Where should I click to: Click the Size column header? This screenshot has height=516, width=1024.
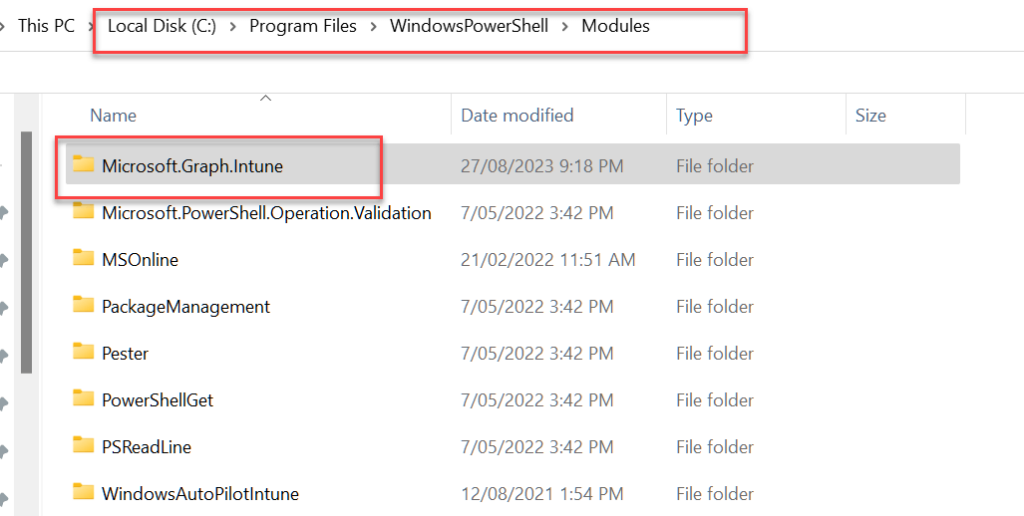[870, 116]
